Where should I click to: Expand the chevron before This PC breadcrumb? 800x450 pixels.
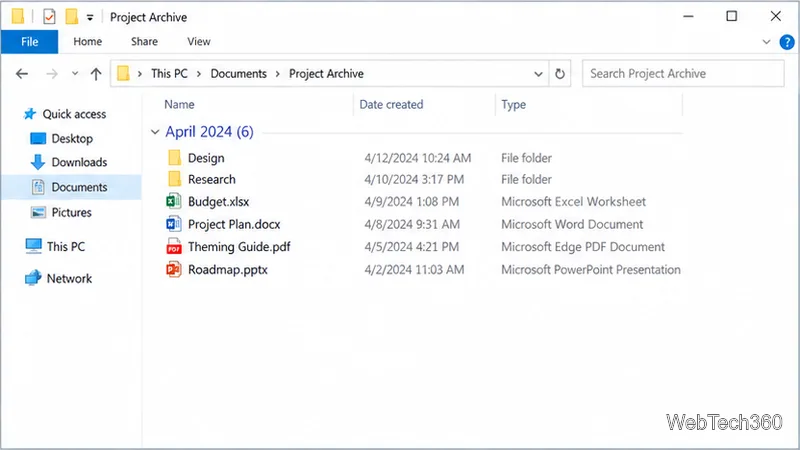[x=140, y=74]
